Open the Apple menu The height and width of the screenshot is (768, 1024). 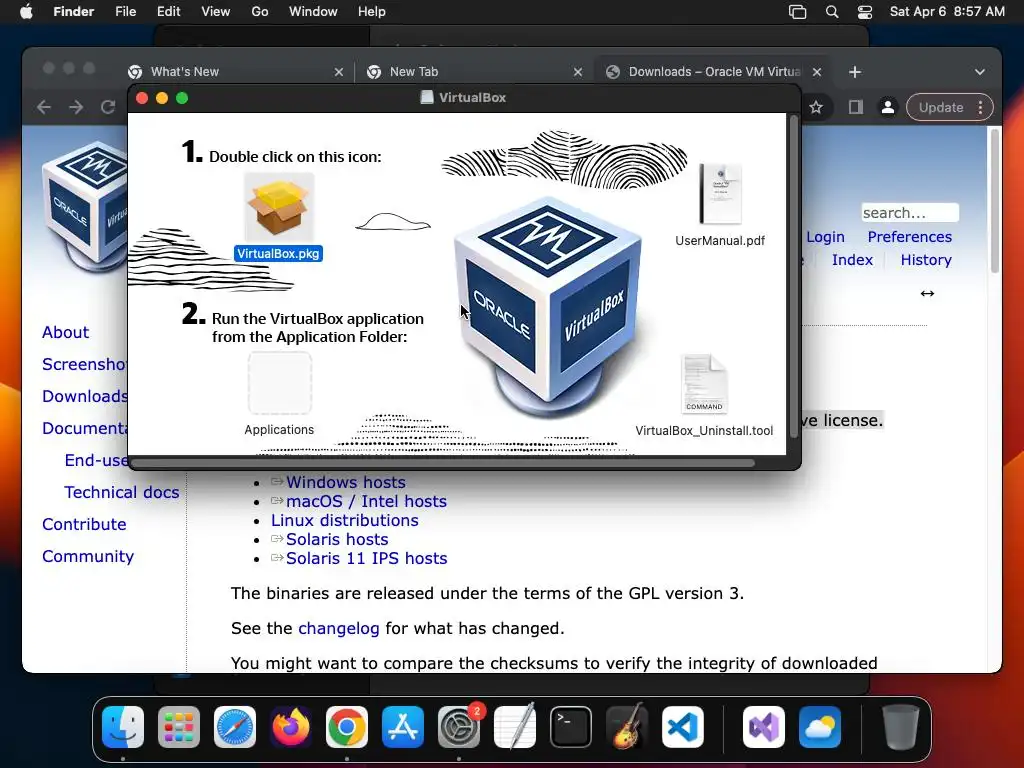click(26, 12)
